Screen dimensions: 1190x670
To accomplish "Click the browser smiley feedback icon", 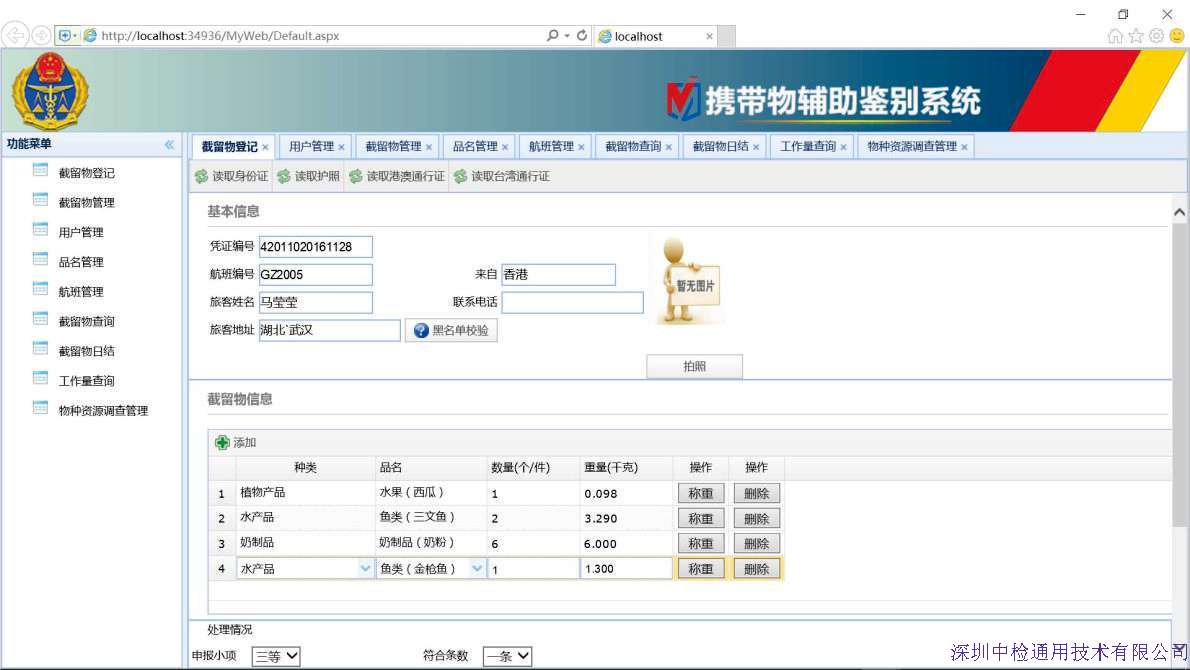I will click(x=1177, y=36).
